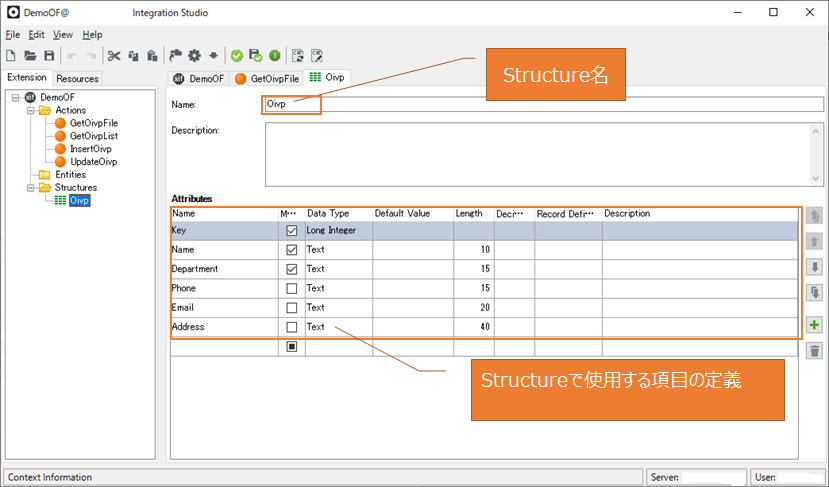829x487 pixels.
Task: Enable mandatory checkbox for Phone attribute
Action: click(x=291, y=288)
